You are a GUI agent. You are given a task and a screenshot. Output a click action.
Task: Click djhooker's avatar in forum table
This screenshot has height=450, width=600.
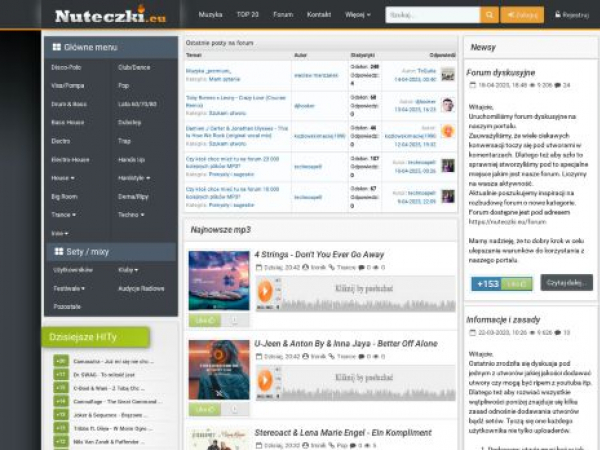[x=448, y=104]
